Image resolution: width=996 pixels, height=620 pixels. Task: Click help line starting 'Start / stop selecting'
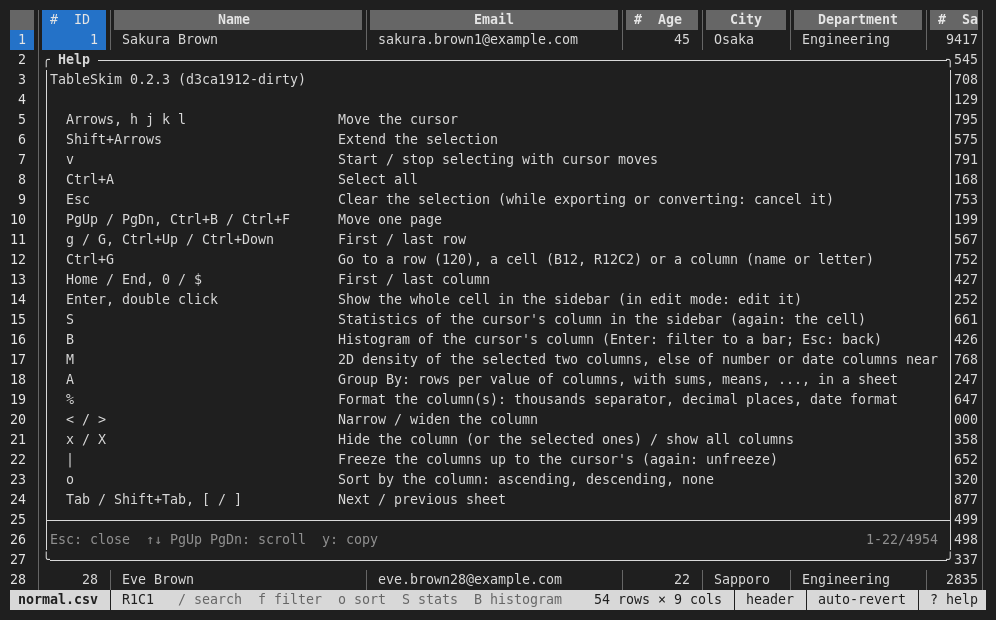coord(497,159)
